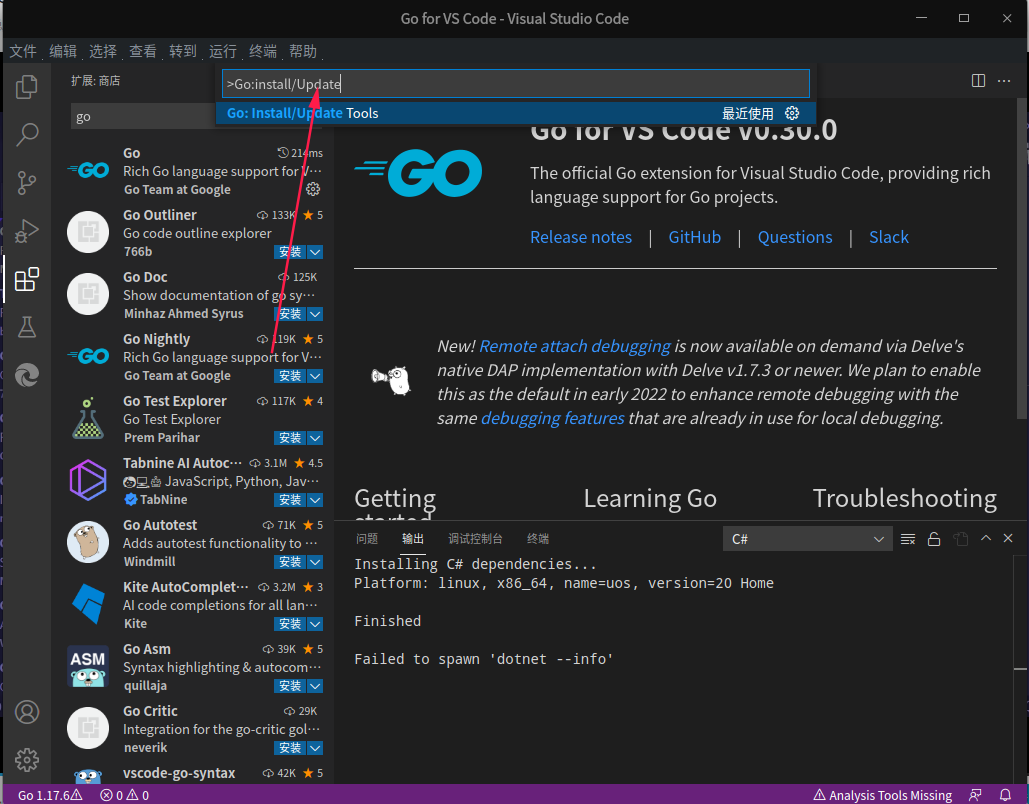Viewport: 1029px width, 804px height.
Task: Open the 查看 menu
Action: tap(143, 51)
